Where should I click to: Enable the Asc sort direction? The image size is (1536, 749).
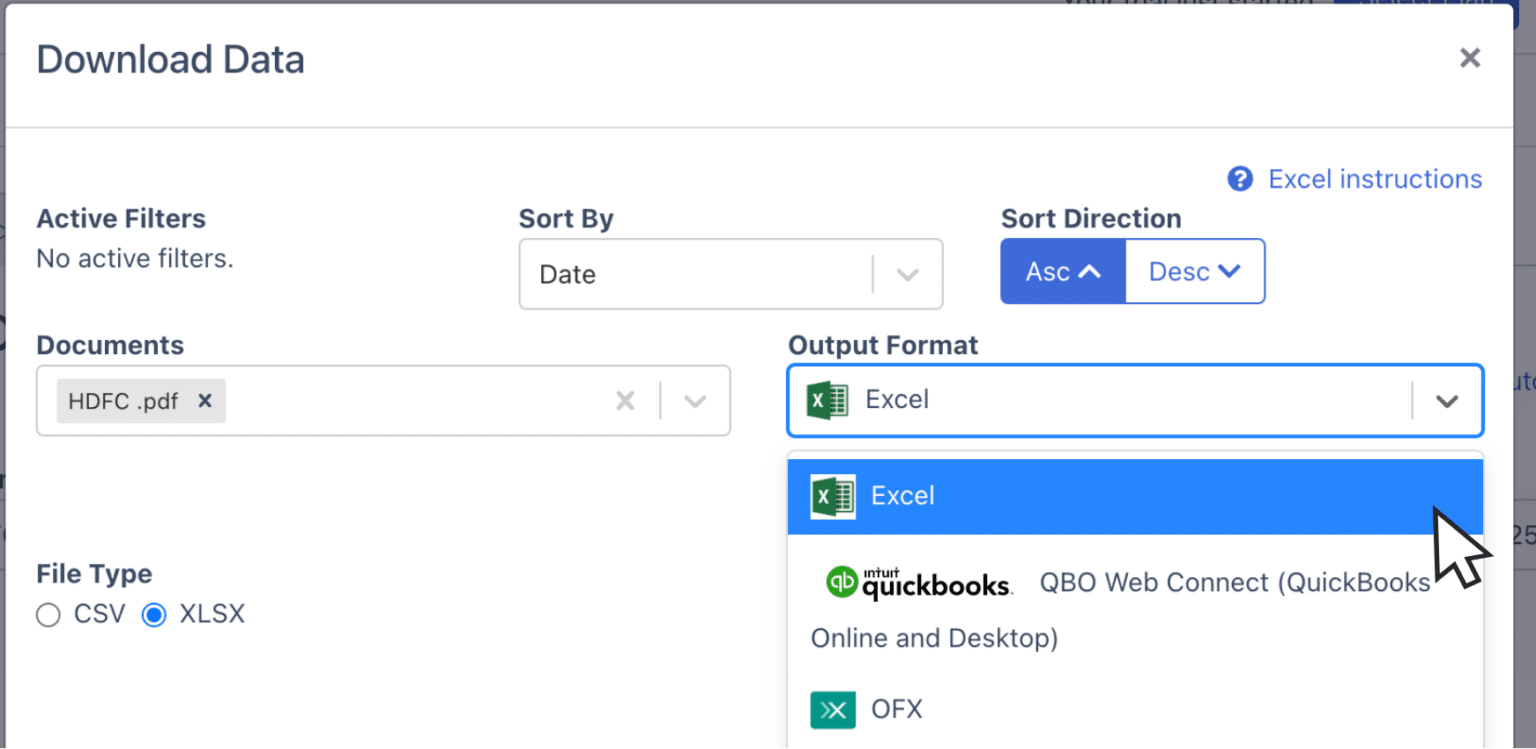click(x=1062, y=271)
